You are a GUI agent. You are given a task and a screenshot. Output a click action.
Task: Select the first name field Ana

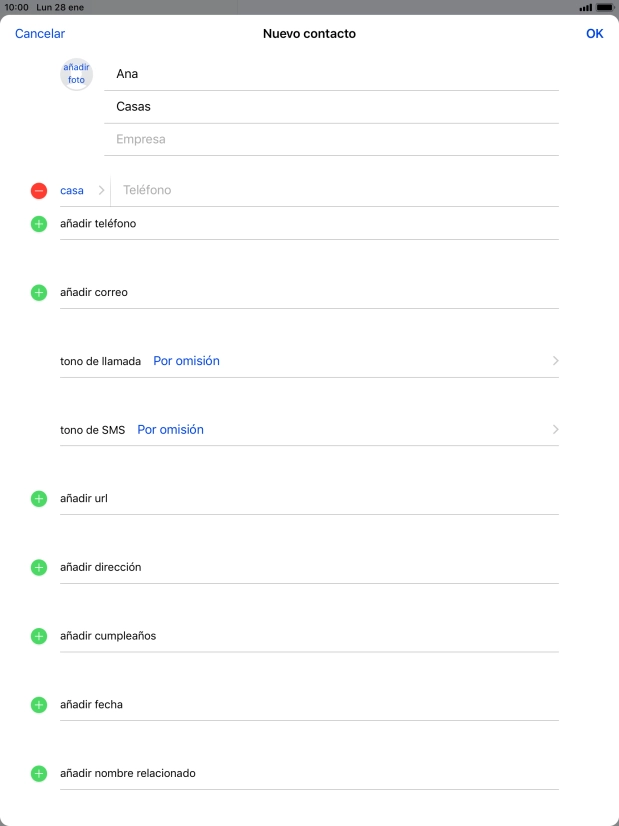coord(331,74)
